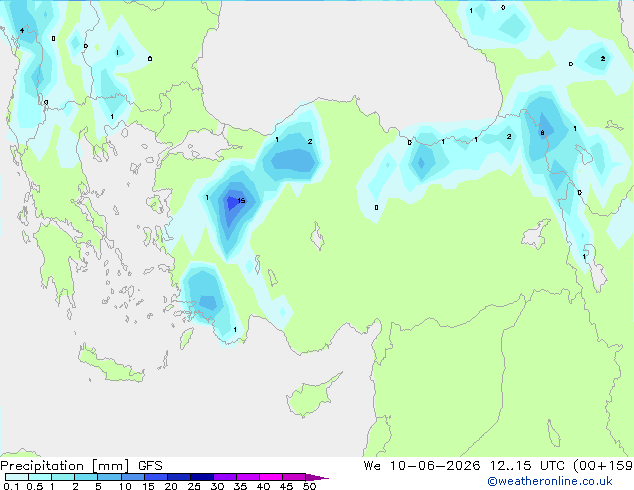Select the 2–5 mm legend swatch
This screenshot has width=634, height=490.
tap(86, 477)
